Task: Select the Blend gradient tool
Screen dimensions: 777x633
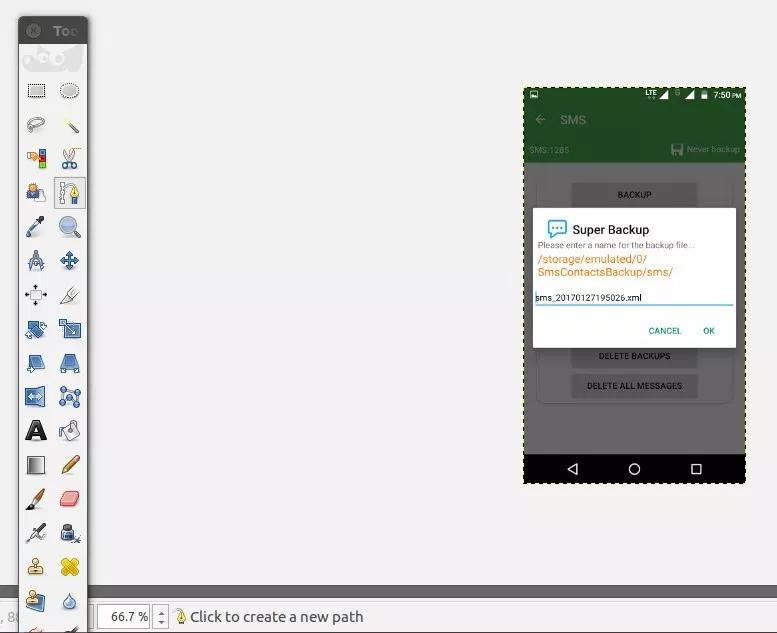Action: [36, 465]
